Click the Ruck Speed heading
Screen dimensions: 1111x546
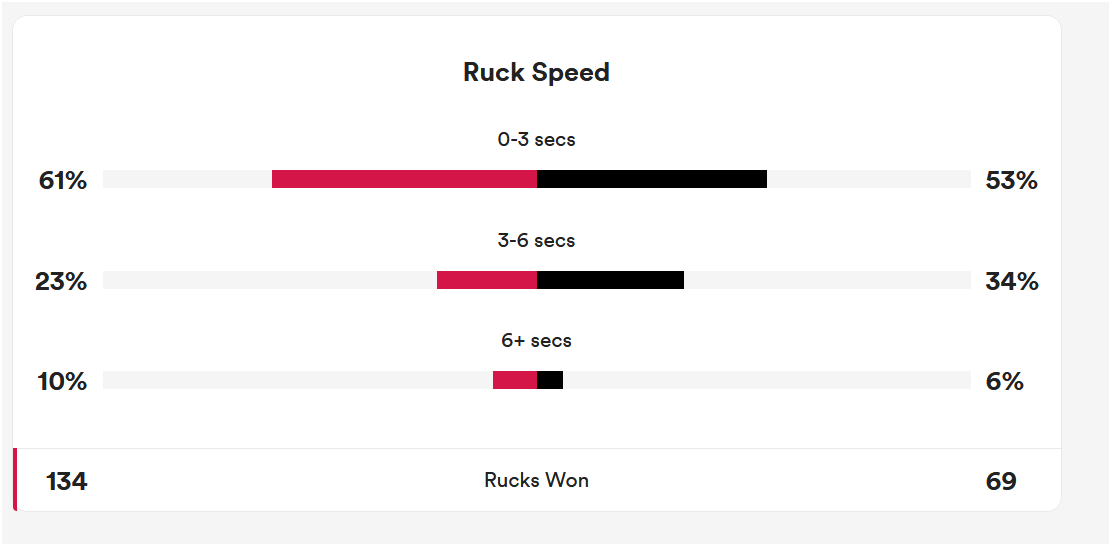pyautogui.click(x=536, y=73)
